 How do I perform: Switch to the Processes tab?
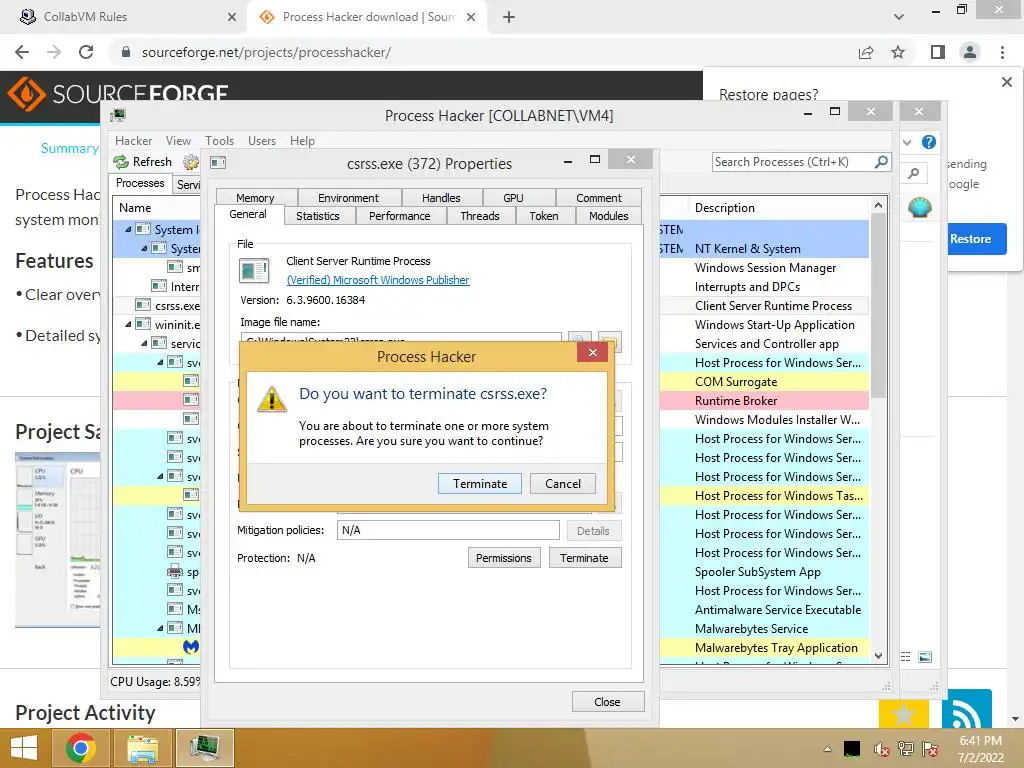[x=140, y=183]
